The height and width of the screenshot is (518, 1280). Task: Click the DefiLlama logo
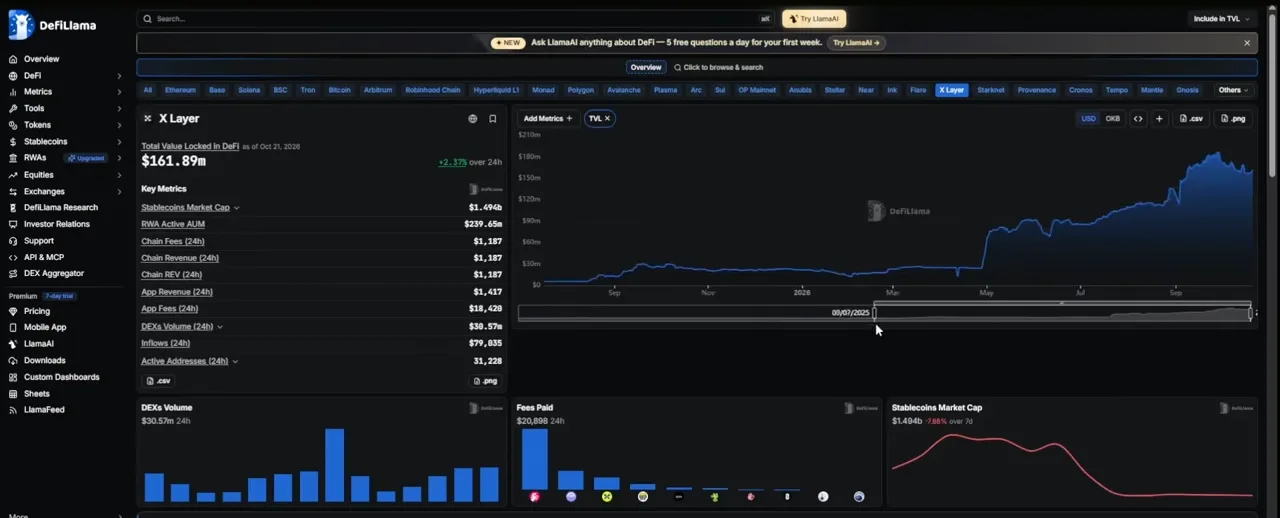click(52, 24)
